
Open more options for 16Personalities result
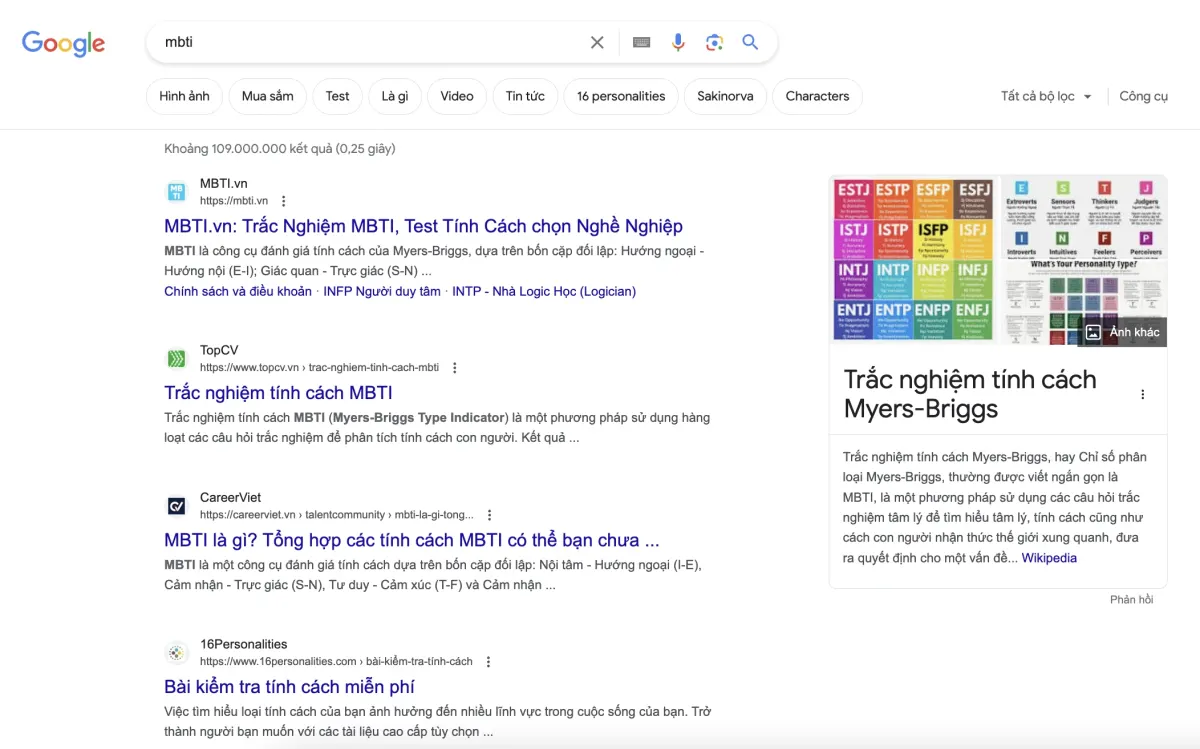pos(488,662)
